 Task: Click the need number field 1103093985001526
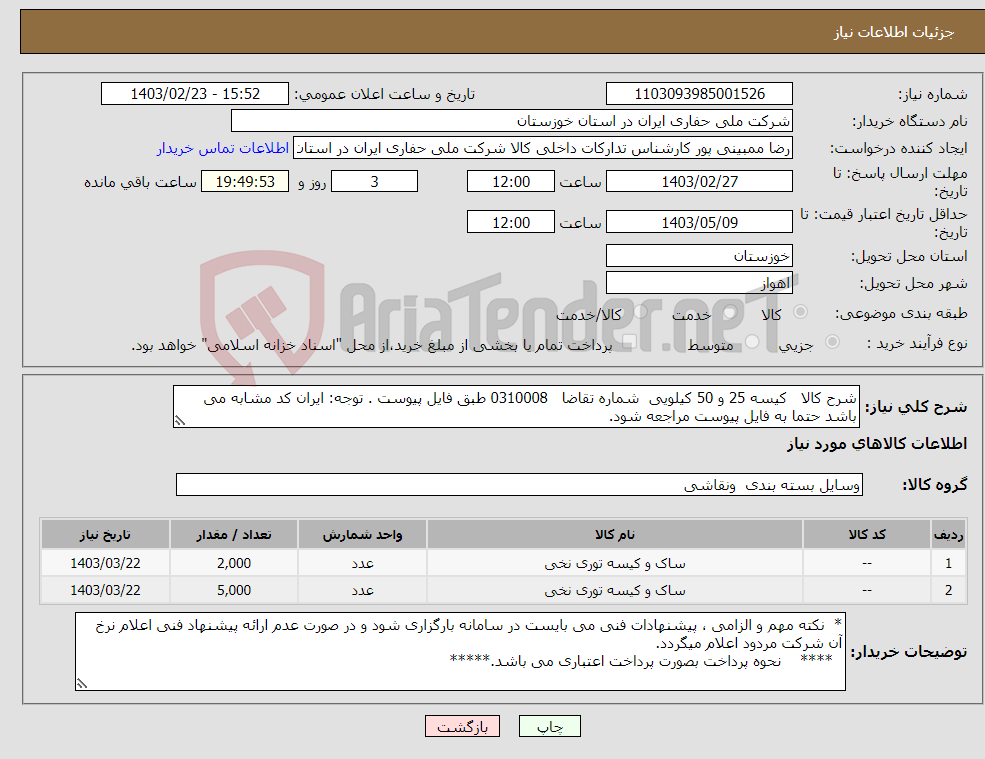699,94
